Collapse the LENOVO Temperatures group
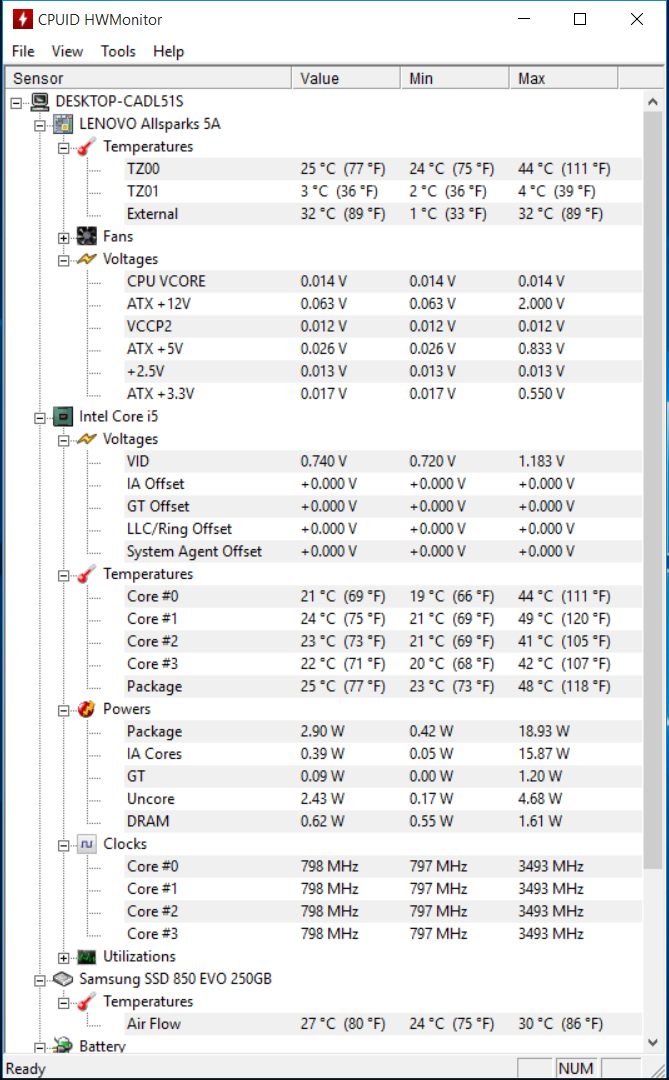Screen dimensions: 669x1080 [63, 148]
